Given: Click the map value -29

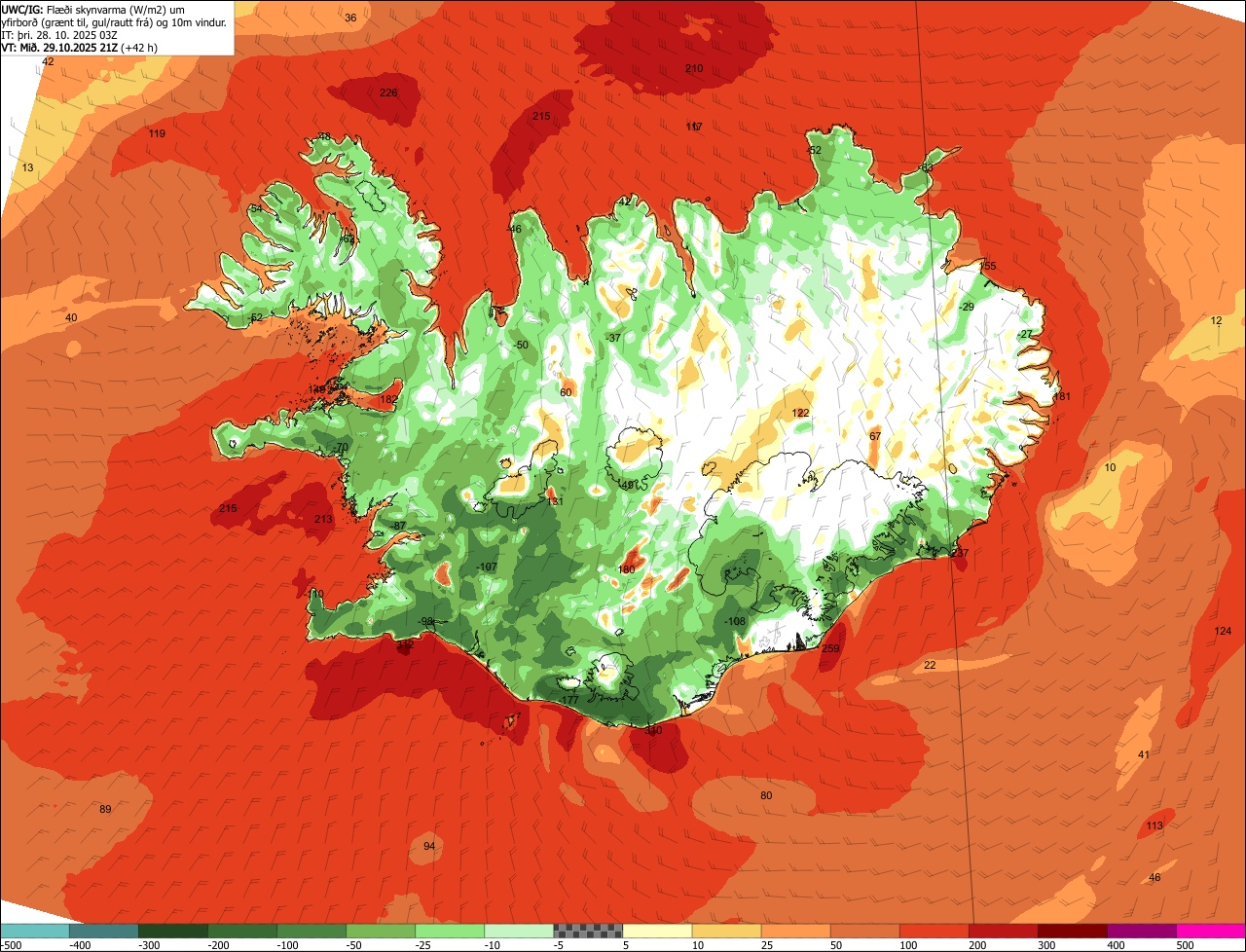Looking at the screenshot, I should [966, 307].
